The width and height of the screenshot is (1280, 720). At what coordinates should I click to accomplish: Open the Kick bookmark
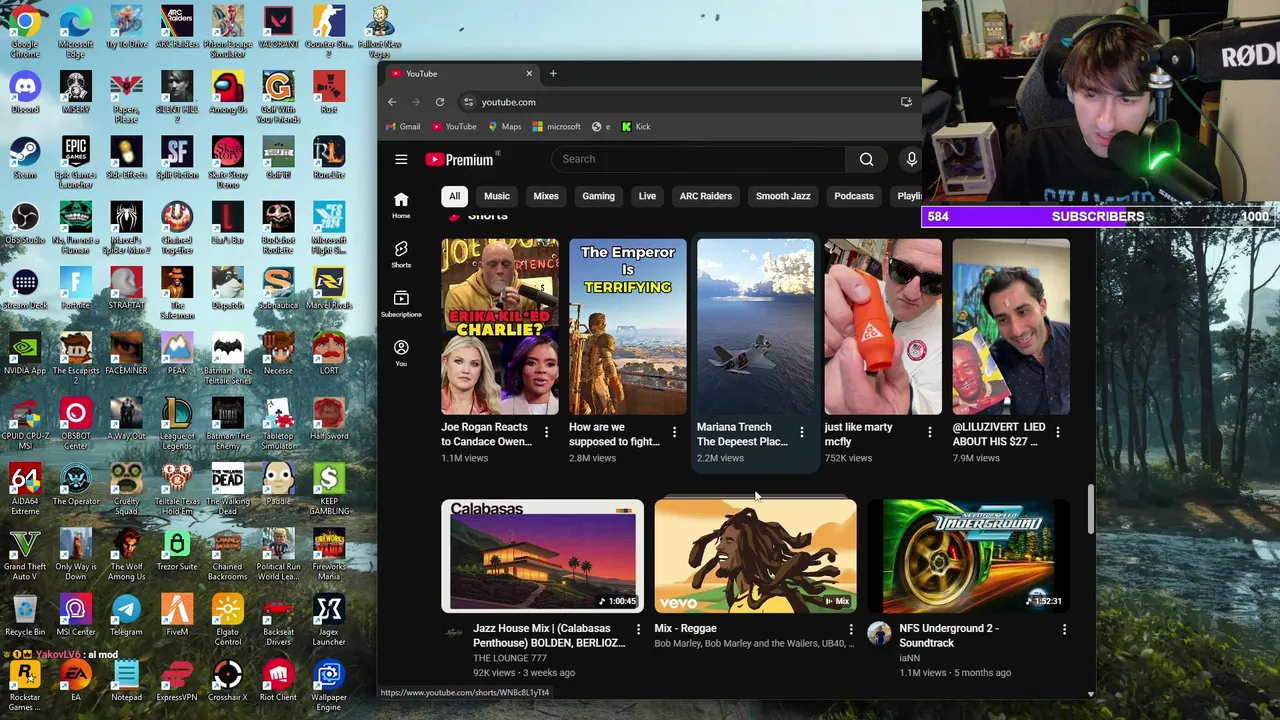tap(636, 127)
